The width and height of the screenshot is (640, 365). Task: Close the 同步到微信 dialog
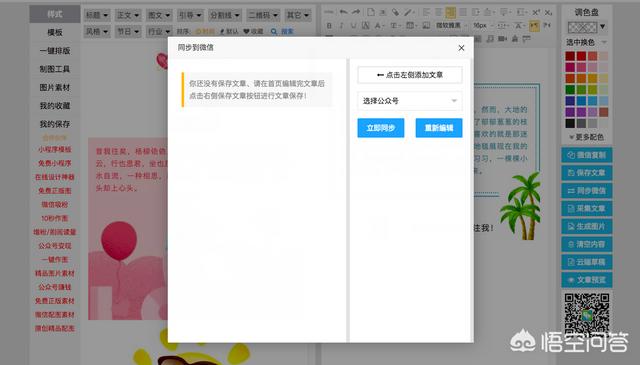tap(461, 48)
